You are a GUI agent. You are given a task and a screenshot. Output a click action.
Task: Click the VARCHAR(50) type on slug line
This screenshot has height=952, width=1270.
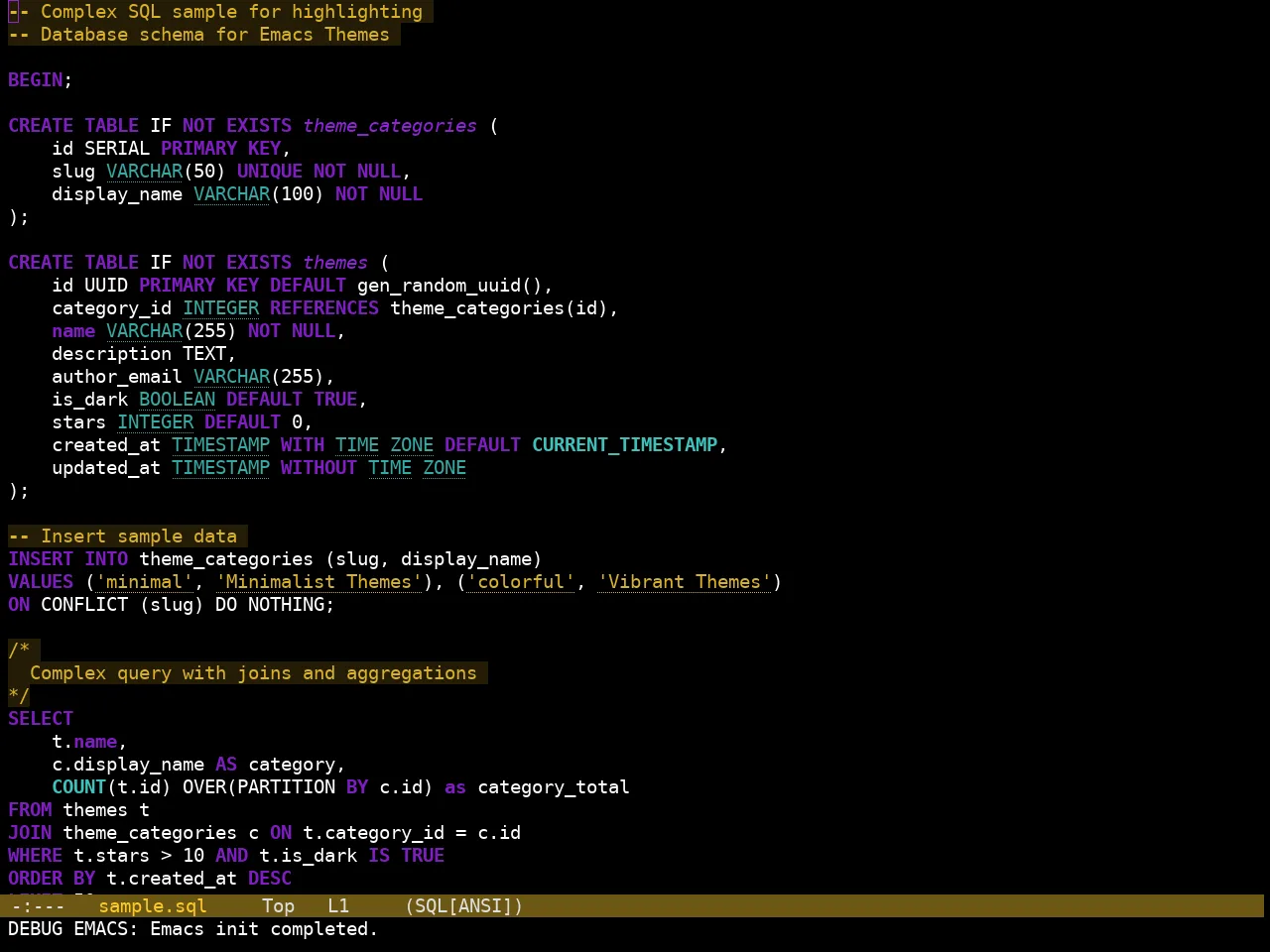tap(166, 171)
